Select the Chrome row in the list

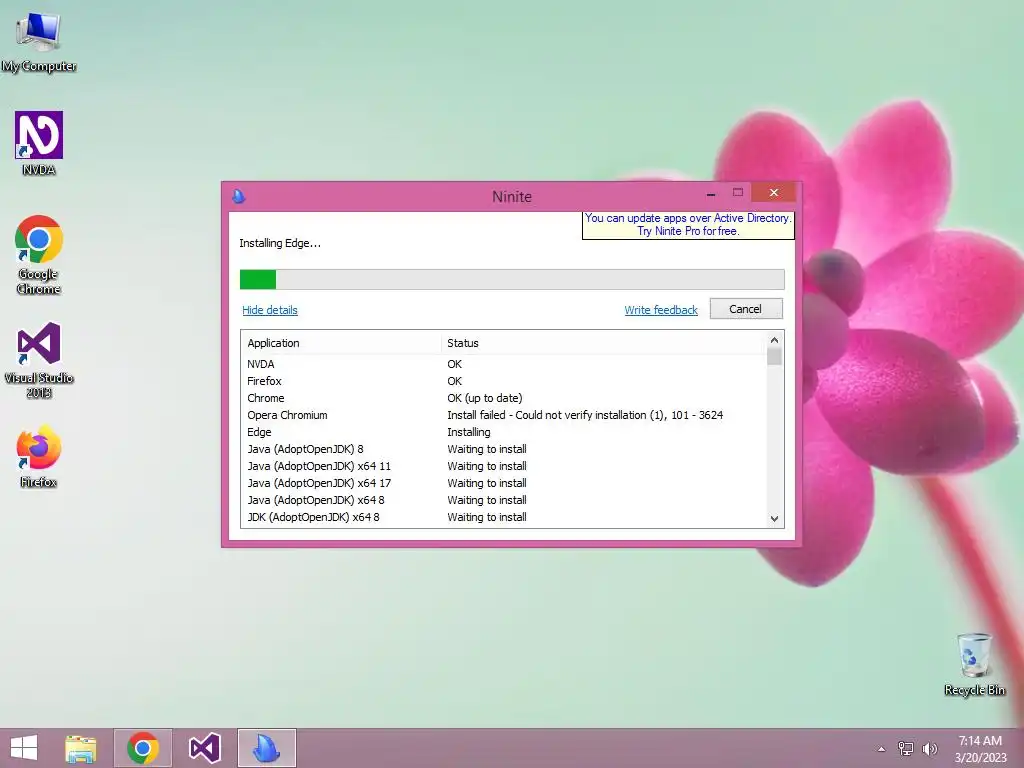point(504,398)
